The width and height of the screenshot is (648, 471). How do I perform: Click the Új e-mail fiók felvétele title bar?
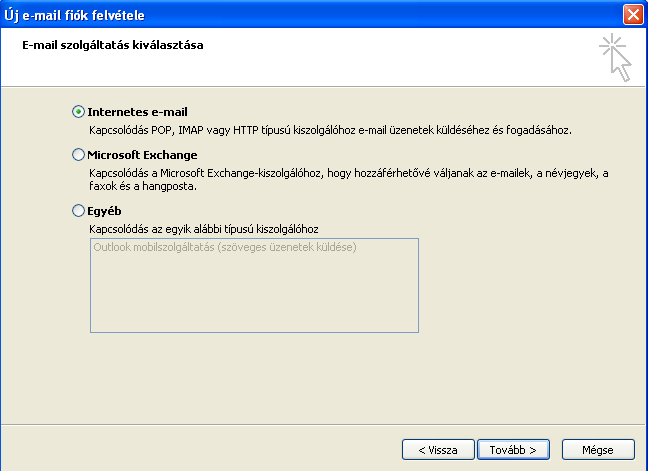pos(310,15)
